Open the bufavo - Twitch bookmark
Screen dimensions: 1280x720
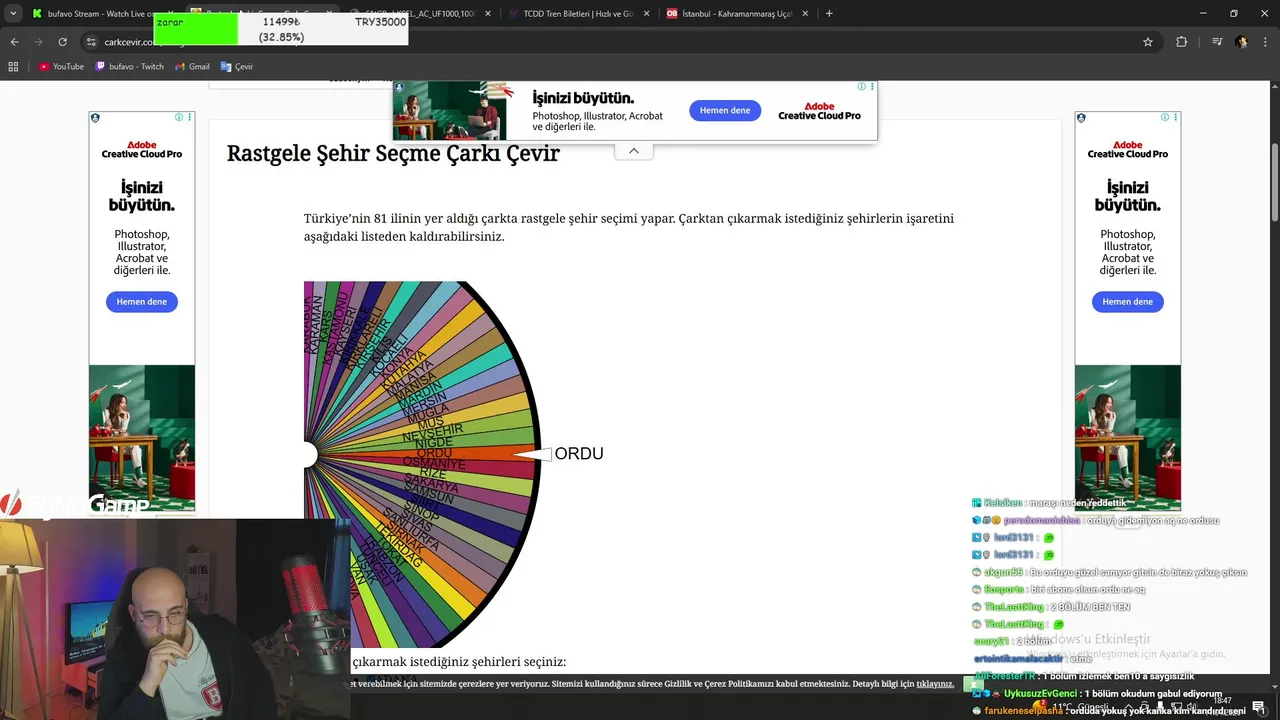click(x=130, y=67)
